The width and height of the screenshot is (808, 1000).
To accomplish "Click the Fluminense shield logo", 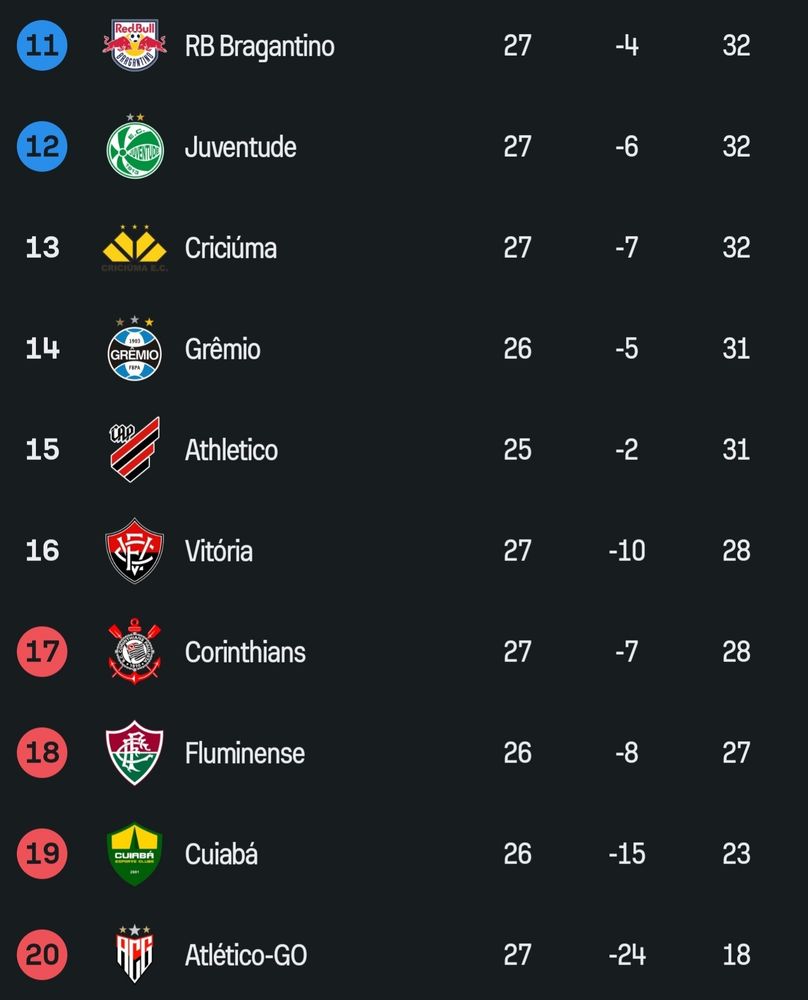I will 134,753.
